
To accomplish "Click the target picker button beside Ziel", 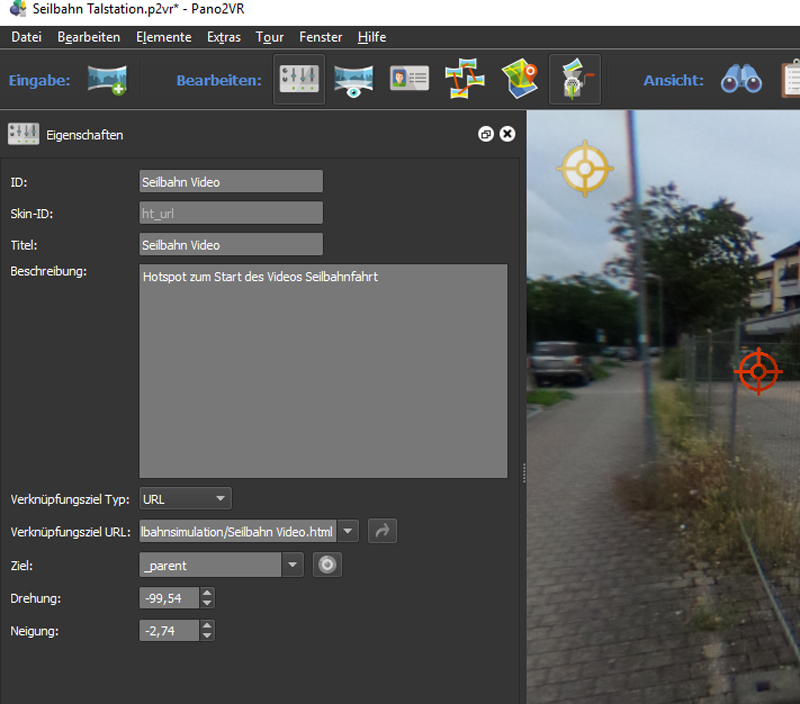I will coord(327,565).
